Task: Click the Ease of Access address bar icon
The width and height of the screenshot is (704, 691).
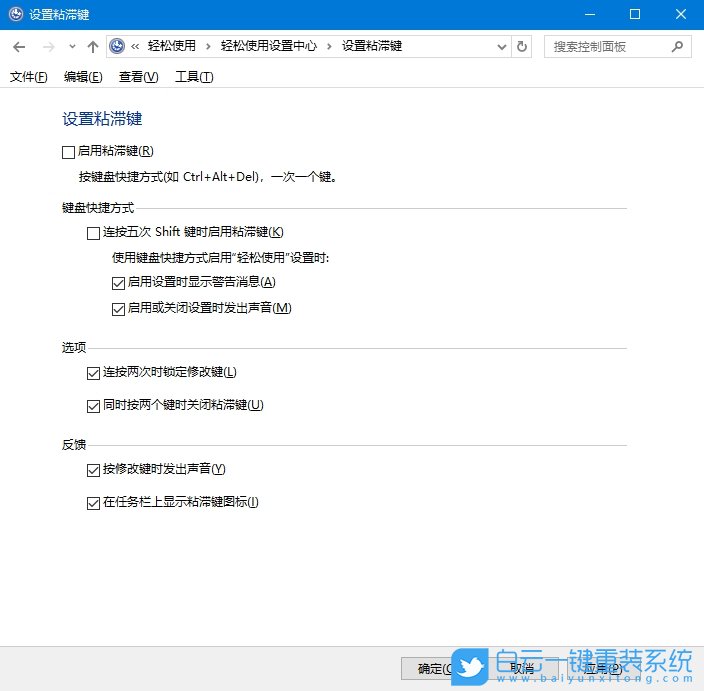Action: (117, 46)
